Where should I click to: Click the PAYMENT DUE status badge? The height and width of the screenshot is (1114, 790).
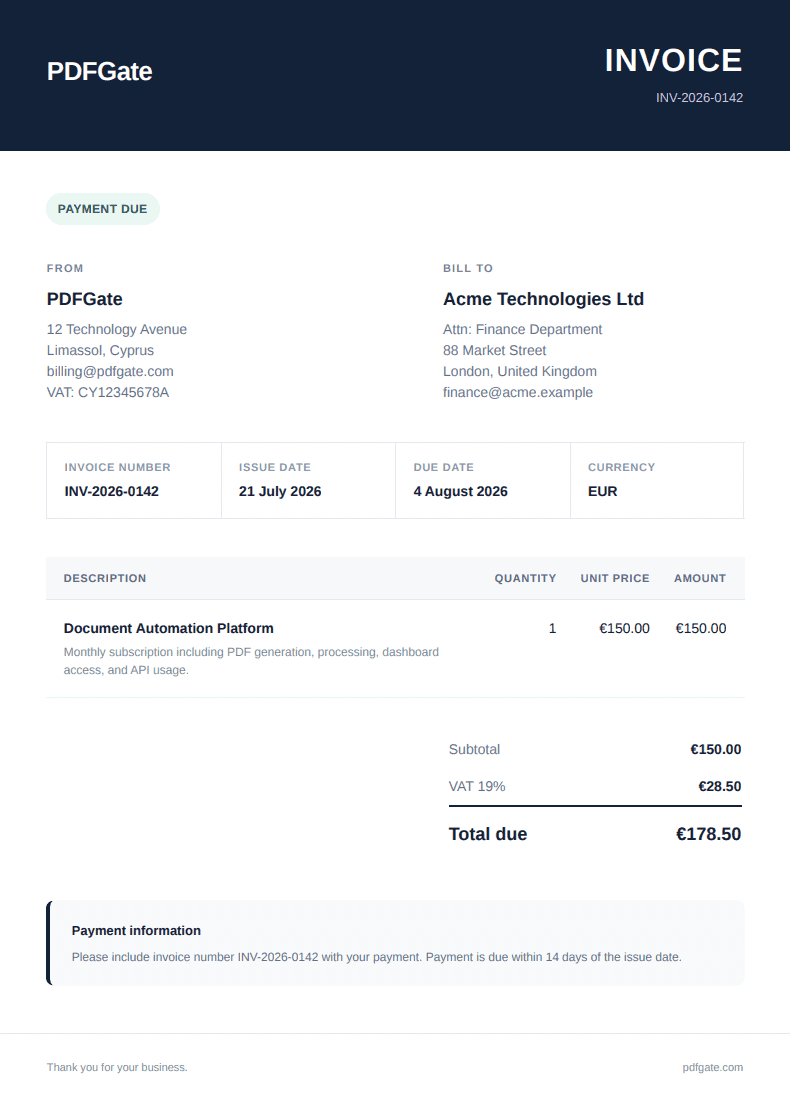pyautogui.click(x=103, y=209)
